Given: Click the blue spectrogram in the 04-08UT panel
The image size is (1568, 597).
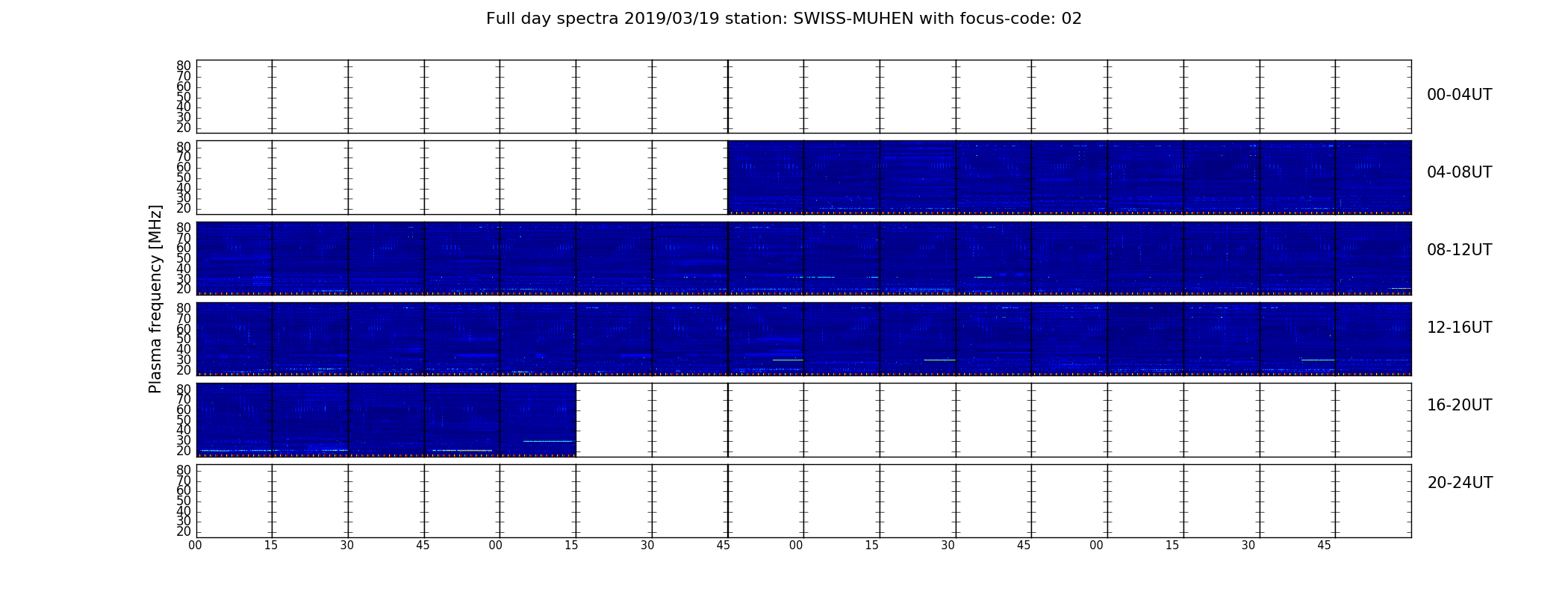Looking at the screenshot, I should coord(1069,178).
